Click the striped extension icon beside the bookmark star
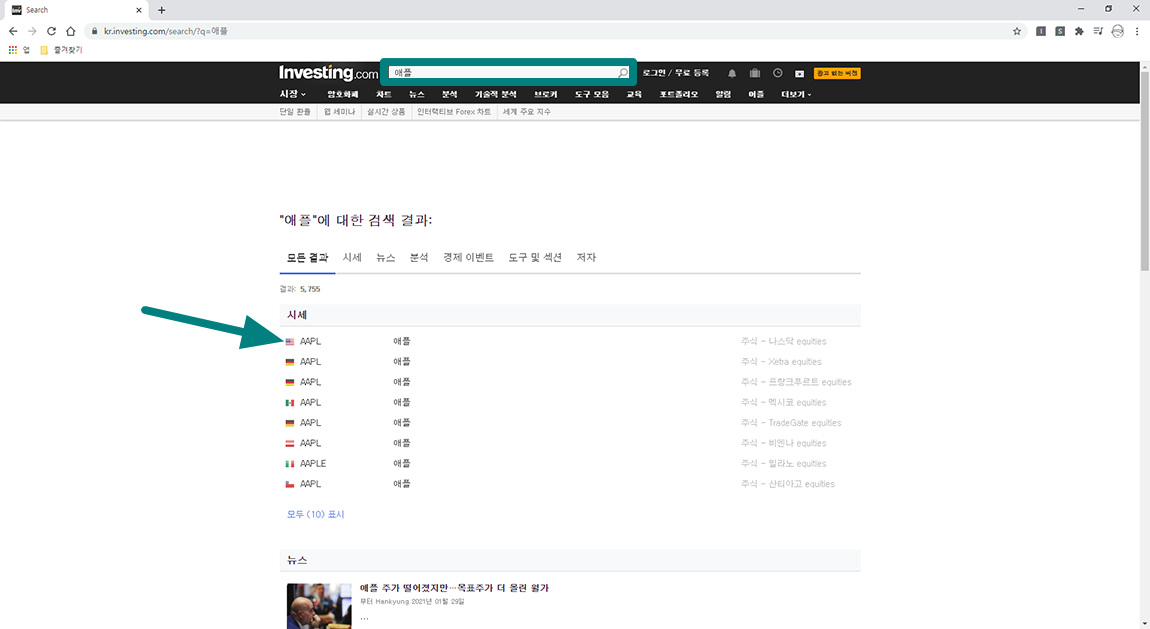Screen dimensions: 1150x629 [1041, 32]
